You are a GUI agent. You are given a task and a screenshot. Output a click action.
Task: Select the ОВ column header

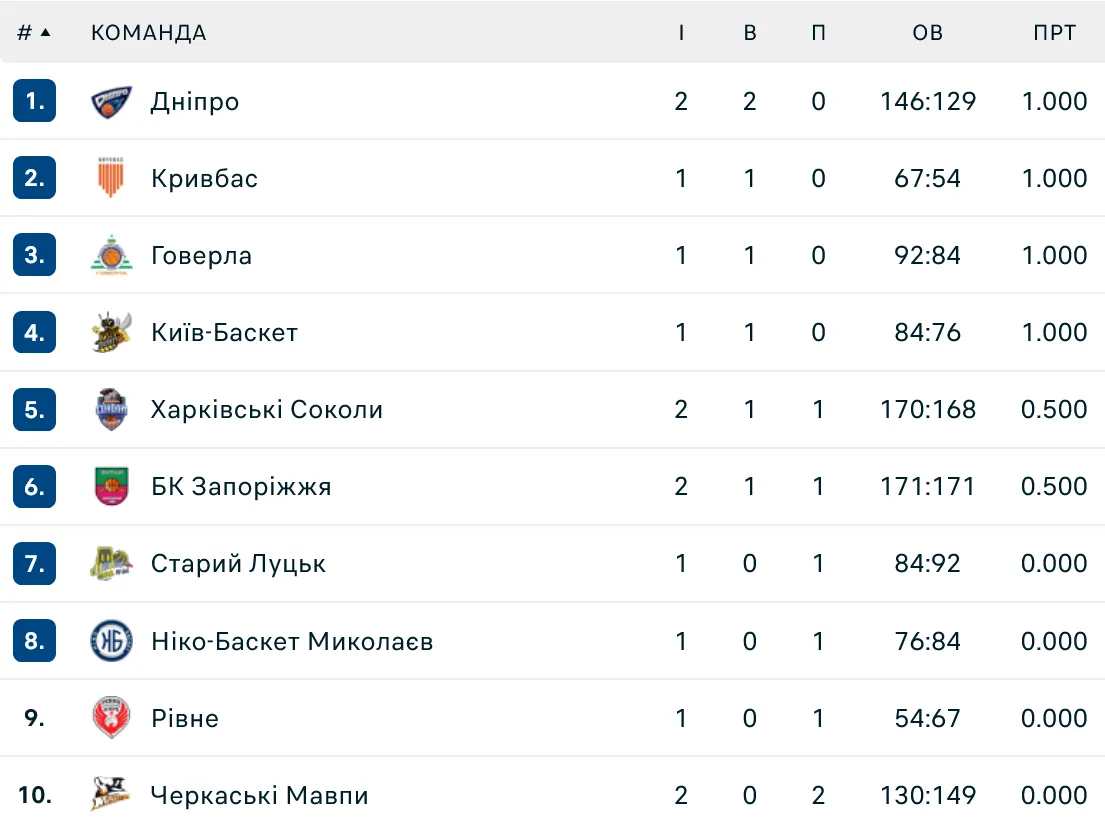point(927,32)
